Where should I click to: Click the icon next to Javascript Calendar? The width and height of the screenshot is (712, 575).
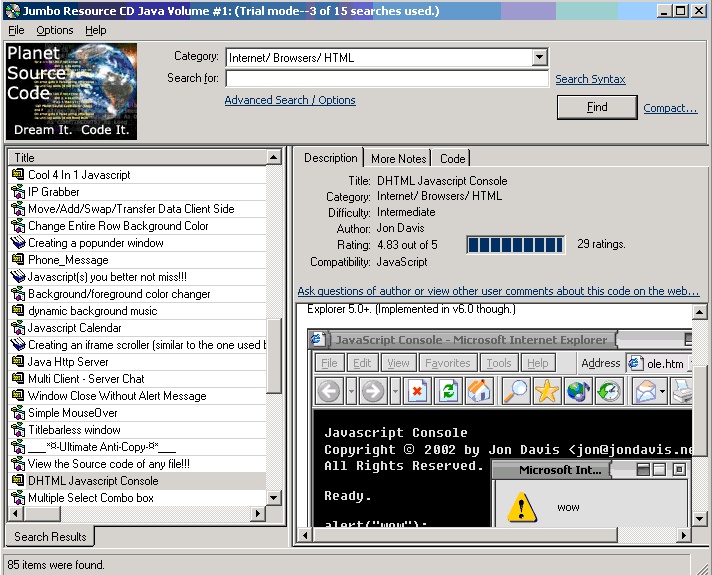pyautogui.click(x=18, y=327)
